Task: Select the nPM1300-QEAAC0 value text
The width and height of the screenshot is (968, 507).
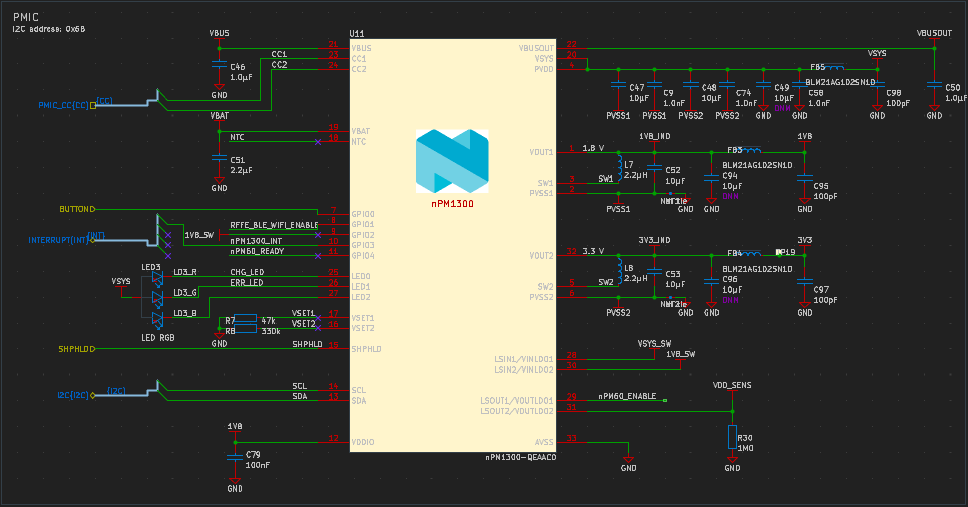Action: [x=520, y=458]
